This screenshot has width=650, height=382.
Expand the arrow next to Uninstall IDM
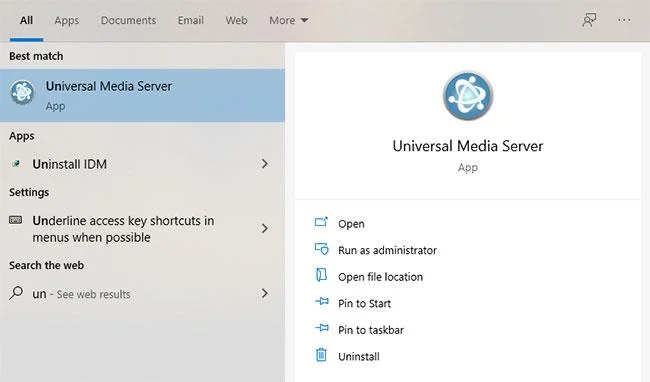point(264,164)
